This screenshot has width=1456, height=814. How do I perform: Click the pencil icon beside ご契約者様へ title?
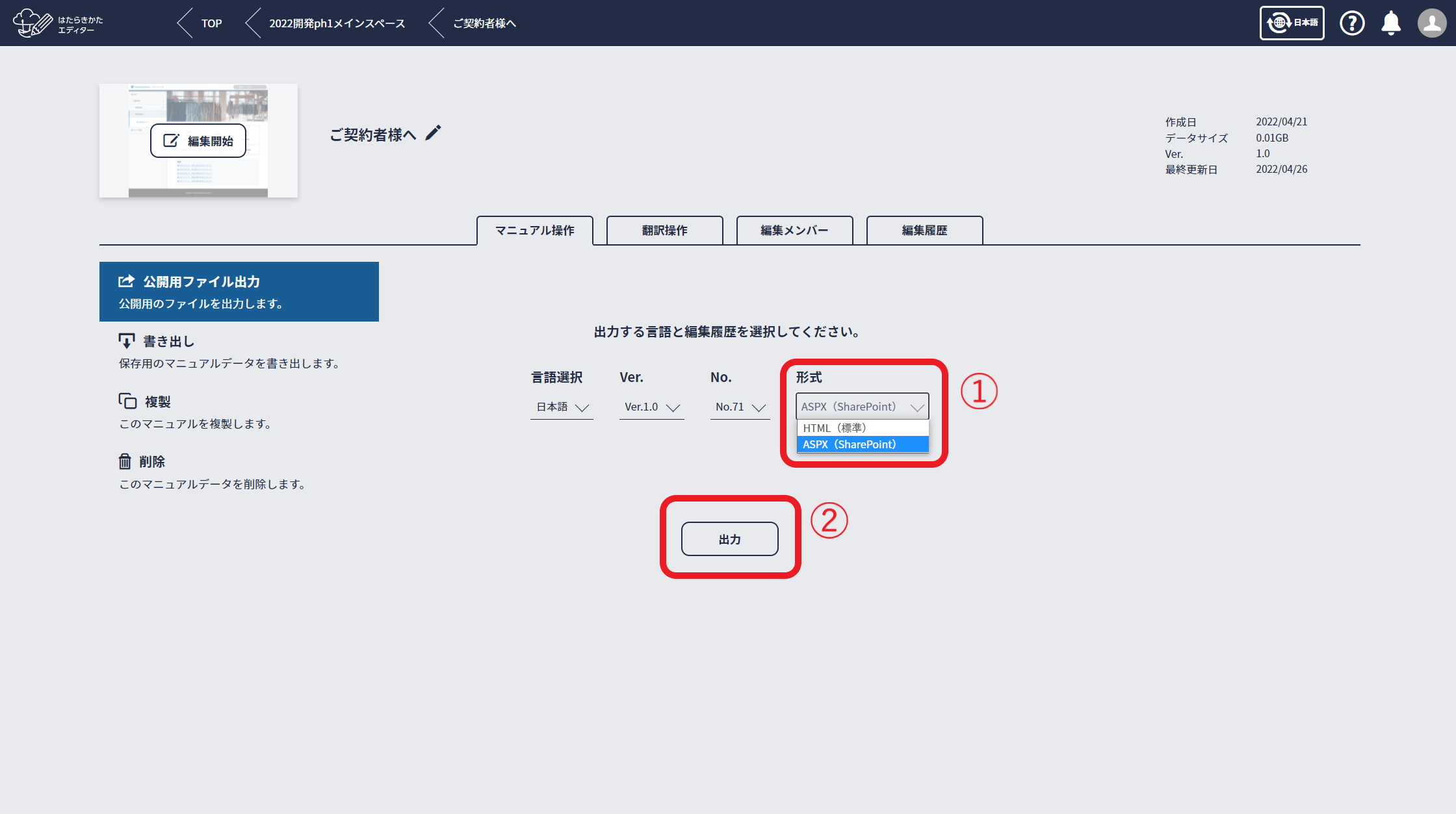[433, 133]
